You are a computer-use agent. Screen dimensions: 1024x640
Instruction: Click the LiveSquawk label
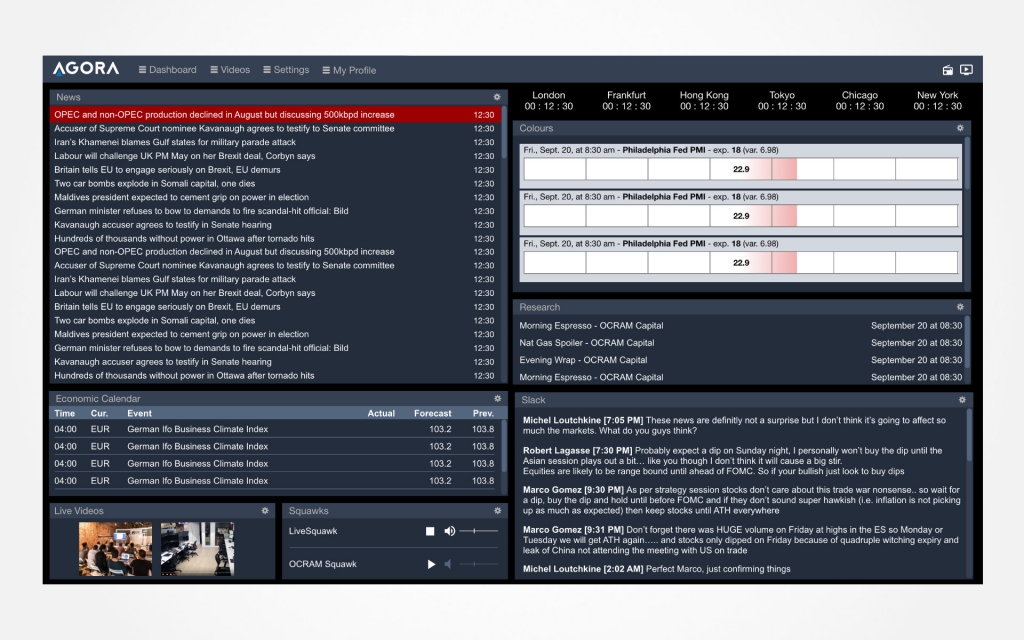(x=313, y=531)
